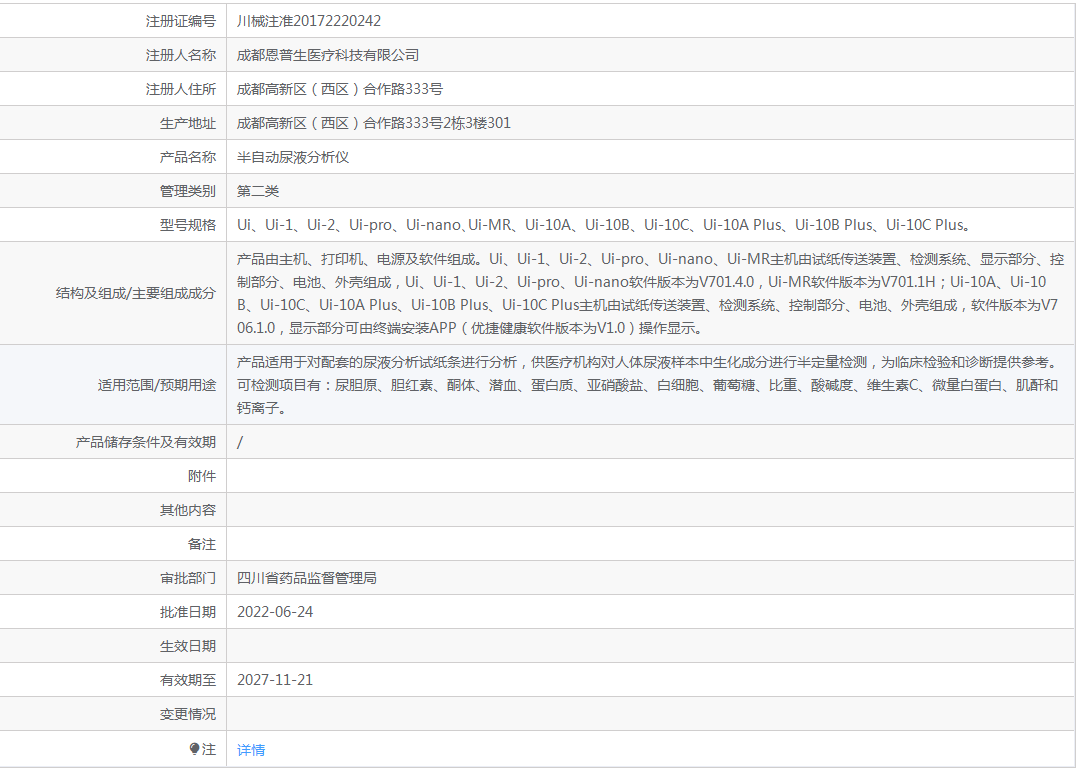This screenshot has height=770, width=1077.
Task: Open the 详情 link in the 注 row
Action: [x=251, y=750]
